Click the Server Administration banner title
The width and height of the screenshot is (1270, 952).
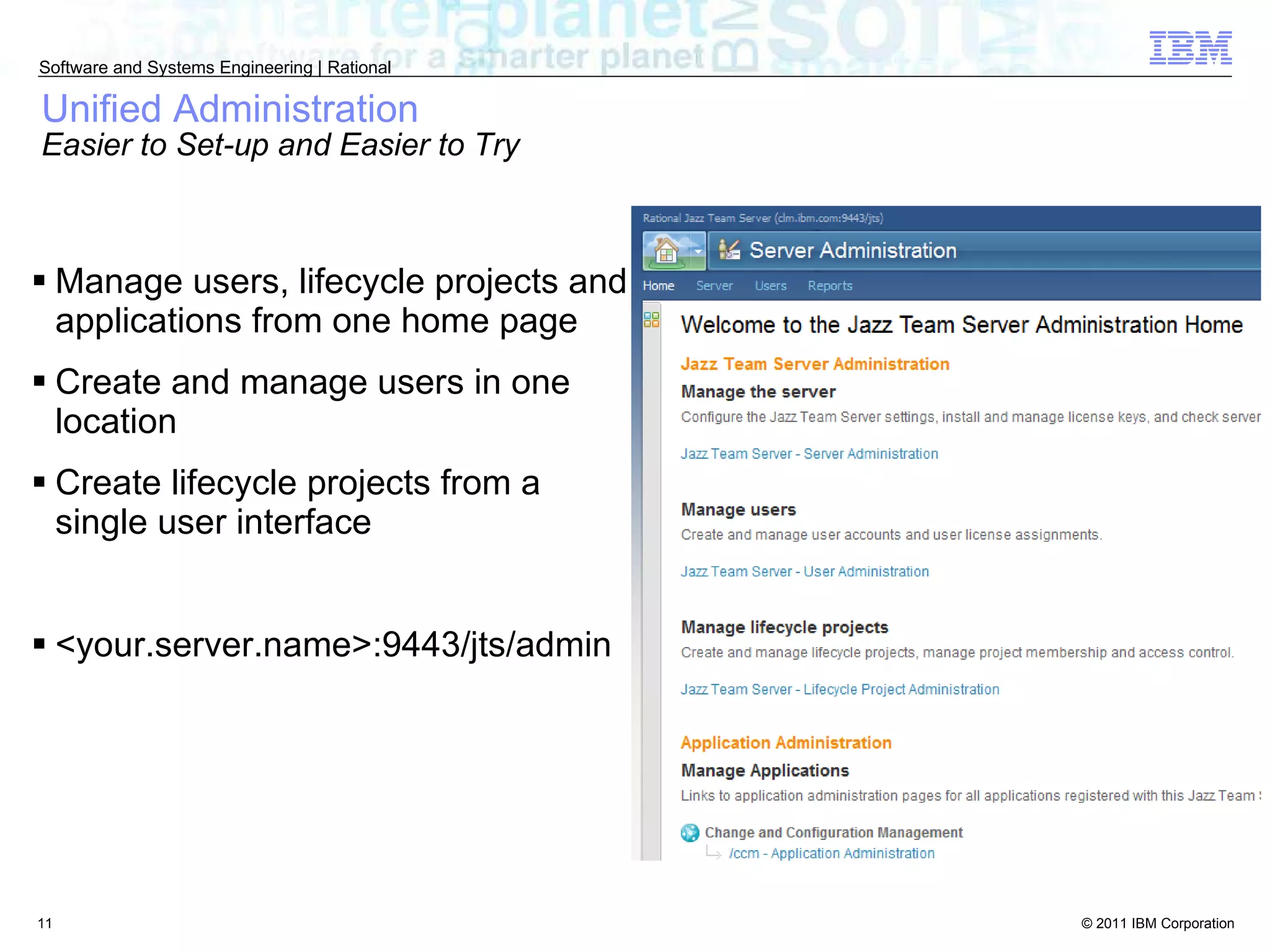(x=853, y=250)
